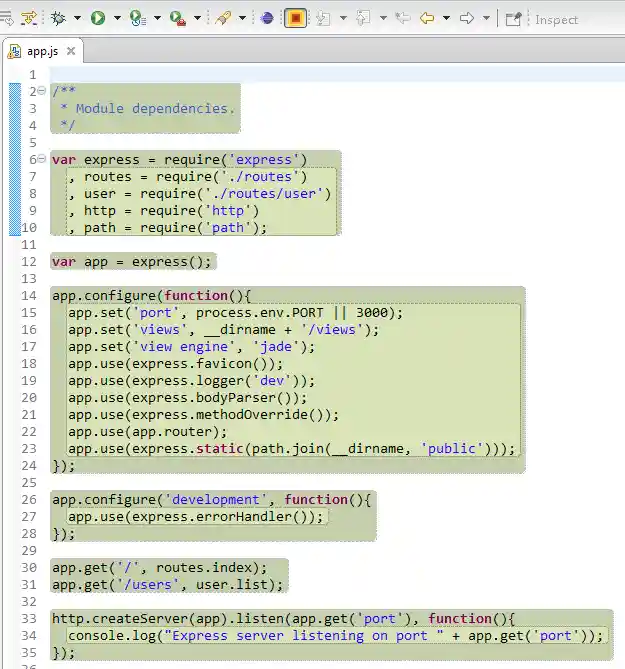Click the purple globe toolbar icon
This screenshot has height=669, width=625.
(x=267, y=18)
